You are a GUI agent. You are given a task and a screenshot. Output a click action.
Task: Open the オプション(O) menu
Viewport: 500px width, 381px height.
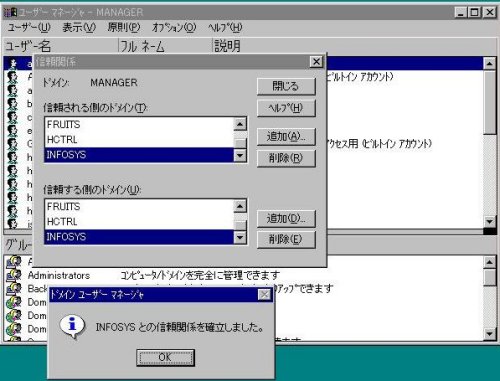[174, 28]
